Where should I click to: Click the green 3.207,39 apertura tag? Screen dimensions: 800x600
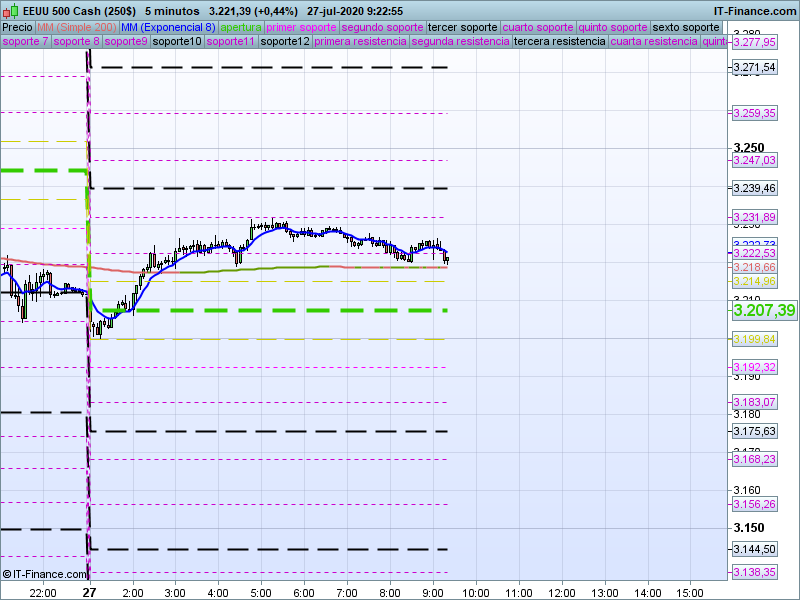tap(764, 310)
